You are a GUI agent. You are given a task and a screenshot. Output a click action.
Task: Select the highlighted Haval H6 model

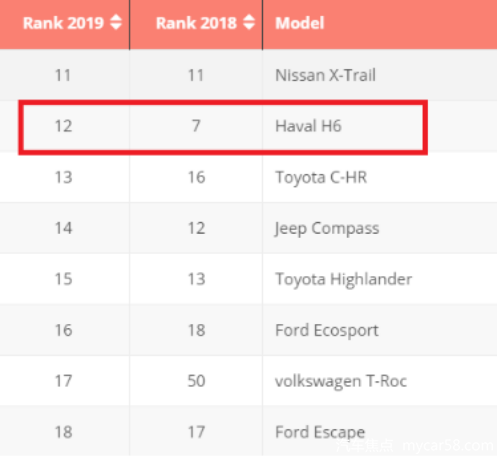click(308, 126)
